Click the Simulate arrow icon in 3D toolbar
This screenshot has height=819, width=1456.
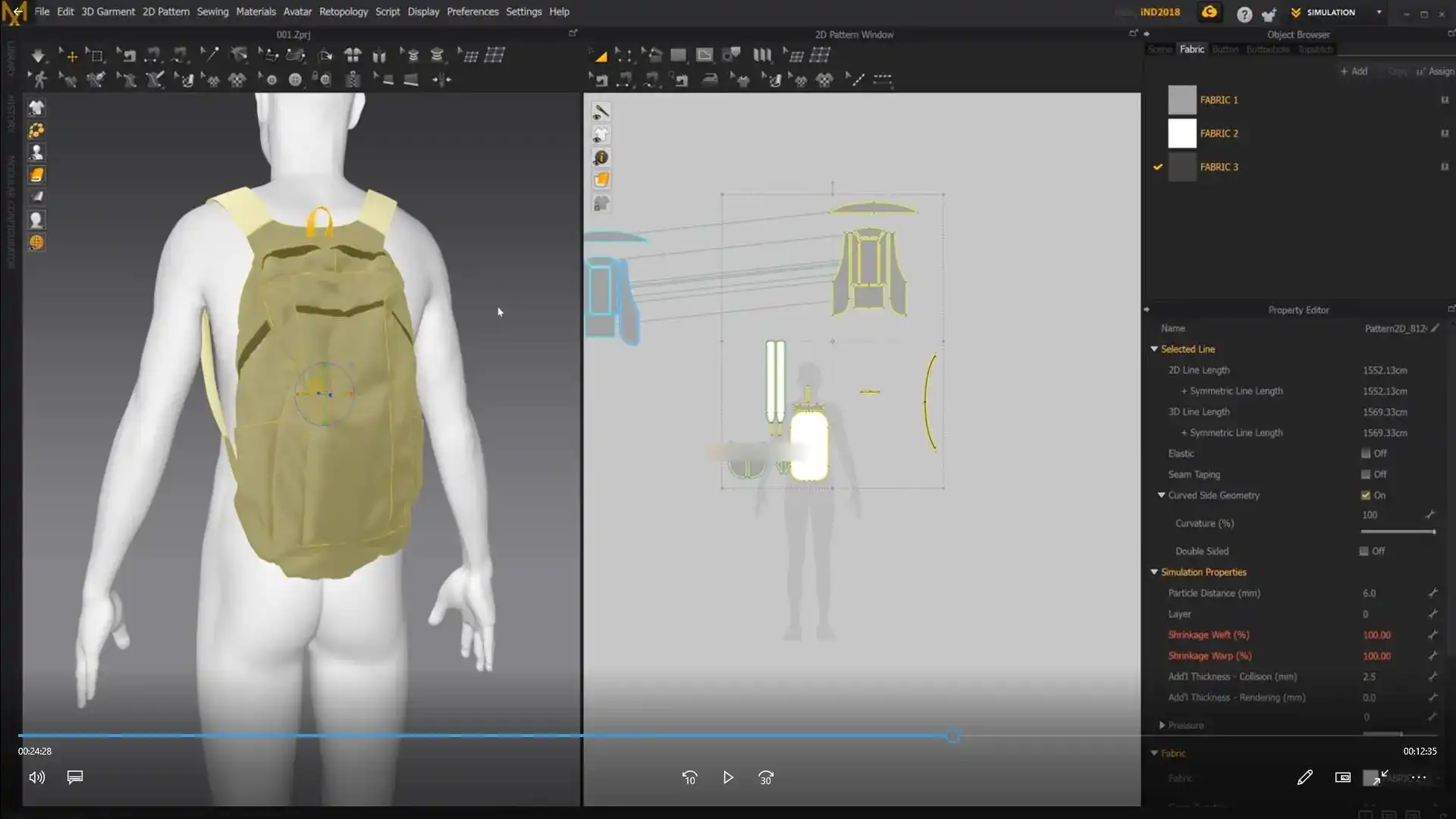click(38, 55)
